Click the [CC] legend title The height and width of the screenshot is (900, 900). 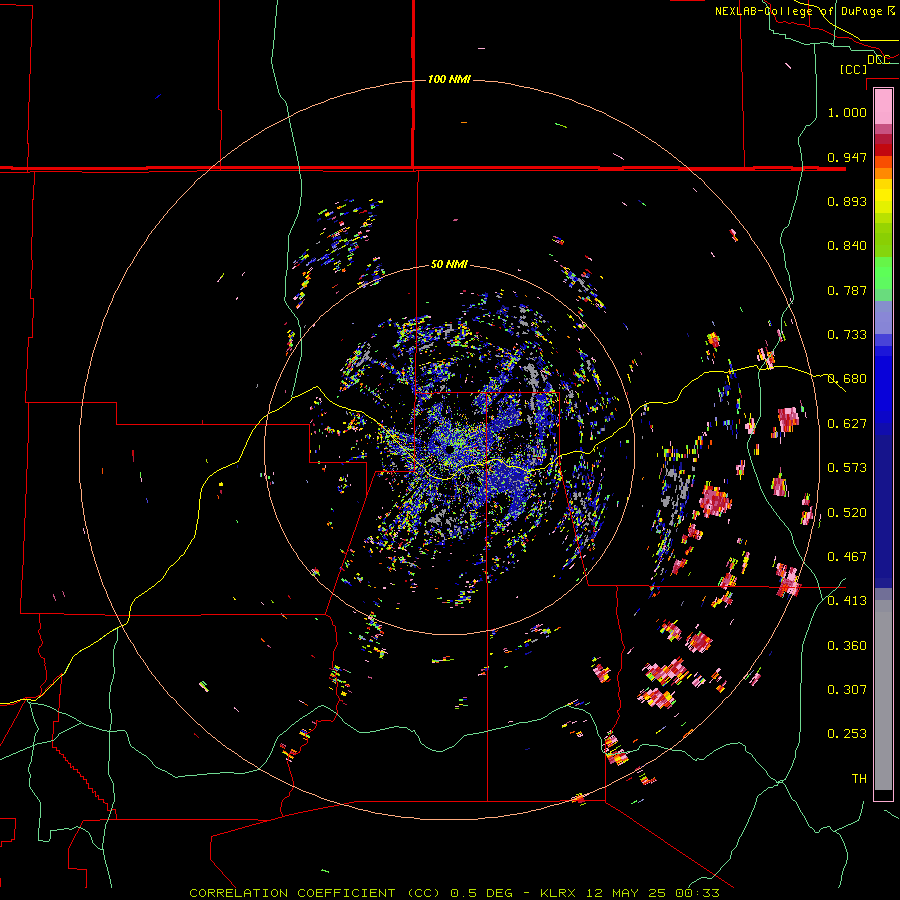853,69
